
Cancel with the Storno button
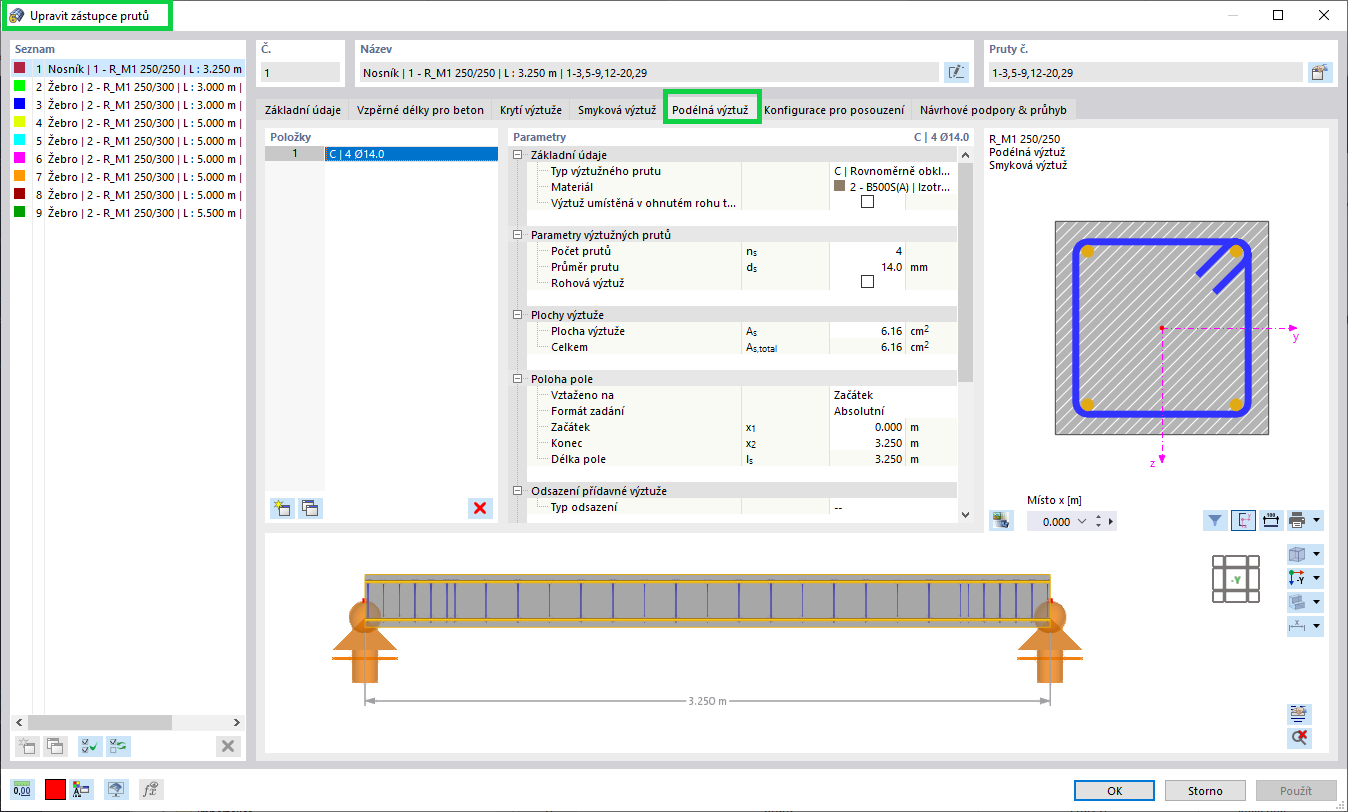(1205, 790)
